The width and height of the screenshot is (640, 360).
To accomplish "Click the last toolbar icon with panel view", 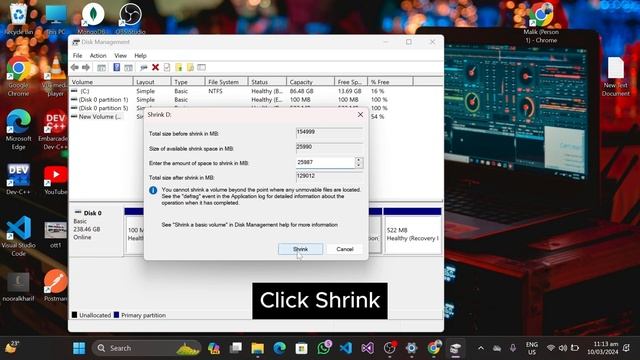I will [202, 67].
